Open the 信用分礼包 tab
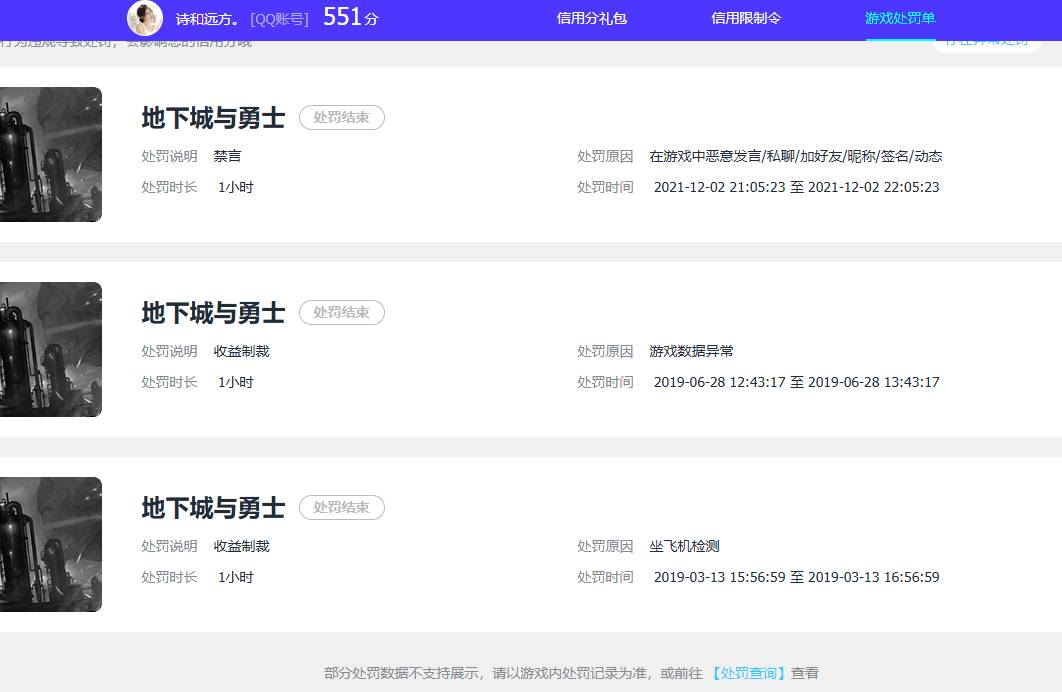 591,18
